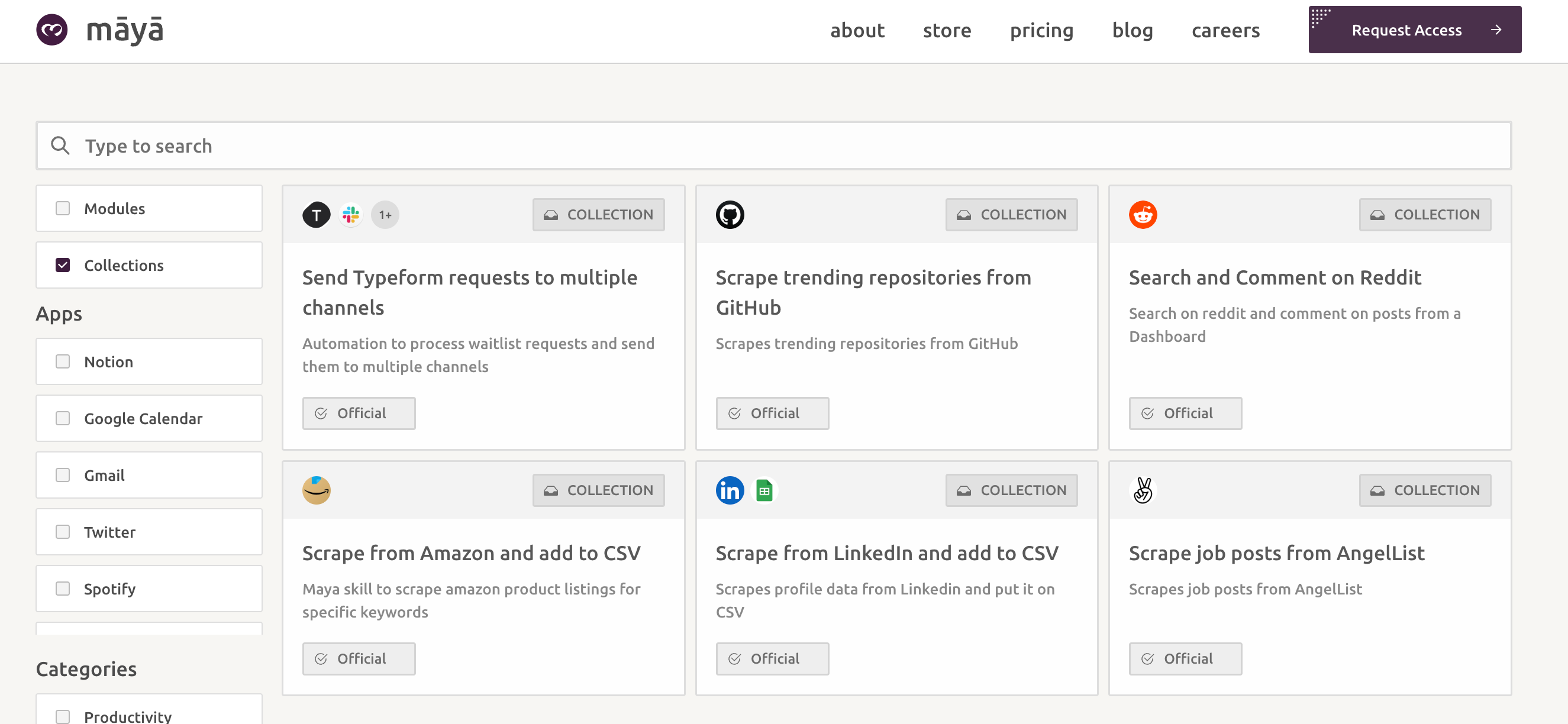This screenshot has width=1568, height=724.
Task: Open 'Scrape from Amazon and add to CSV' title
Action: 471,553
